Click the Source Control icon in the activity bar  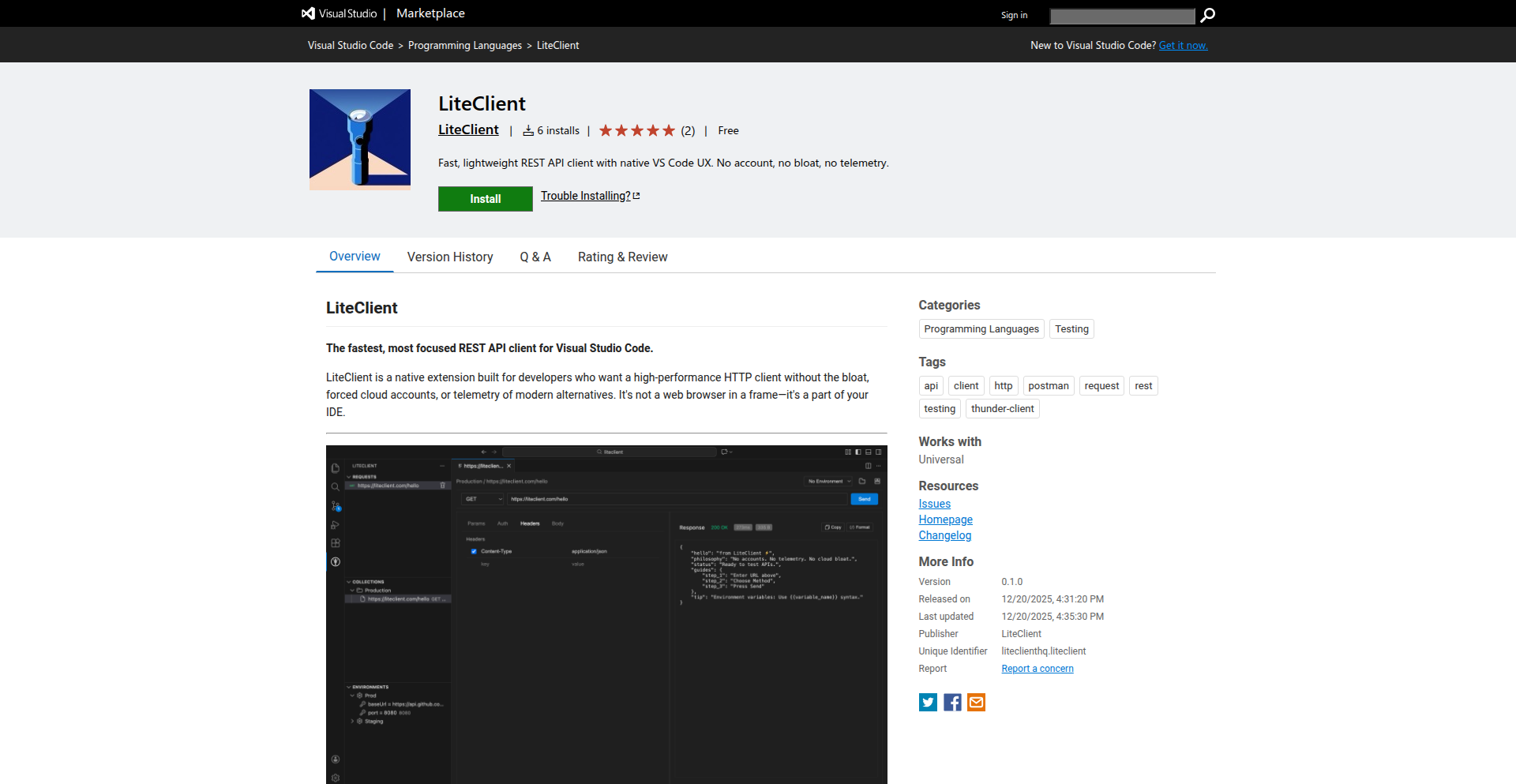tap(335, 505)
